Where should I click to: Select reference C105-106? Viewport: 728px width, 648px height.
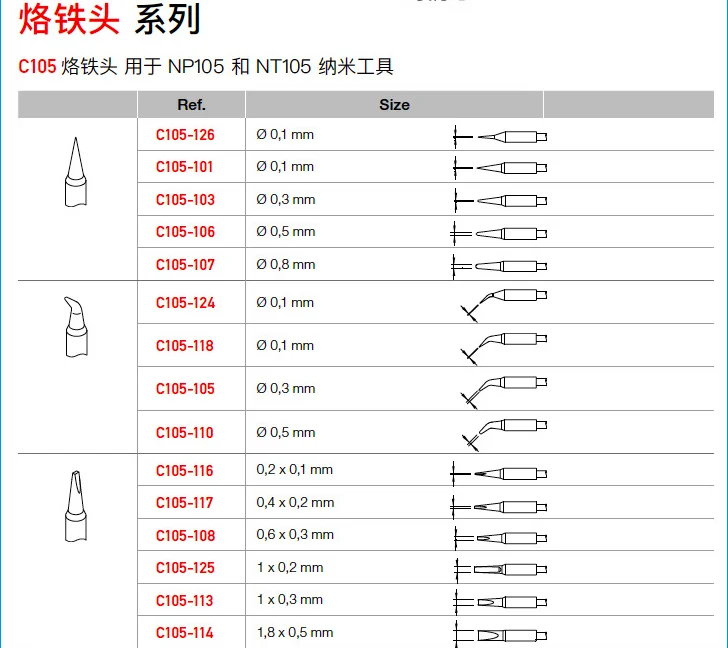click(185, 232)
